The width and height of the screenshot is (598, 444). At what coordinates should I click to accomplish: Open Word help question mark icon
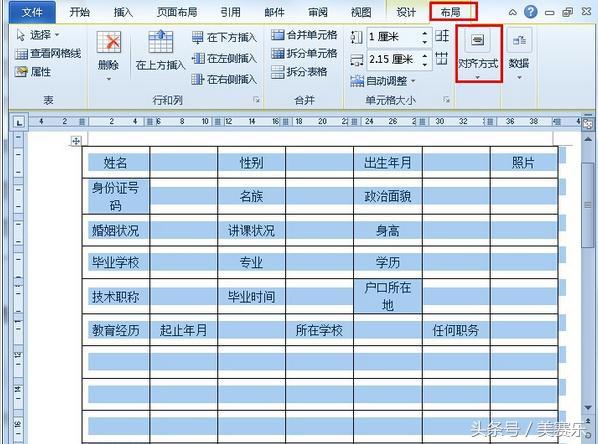pos(530,12)
